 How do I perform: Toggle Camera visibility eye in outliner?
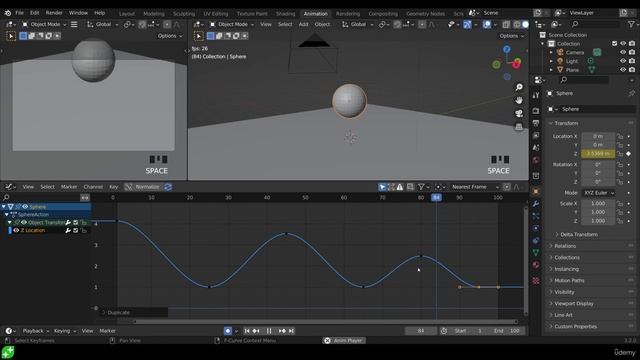pyautogui.click(x=623, y=52)
